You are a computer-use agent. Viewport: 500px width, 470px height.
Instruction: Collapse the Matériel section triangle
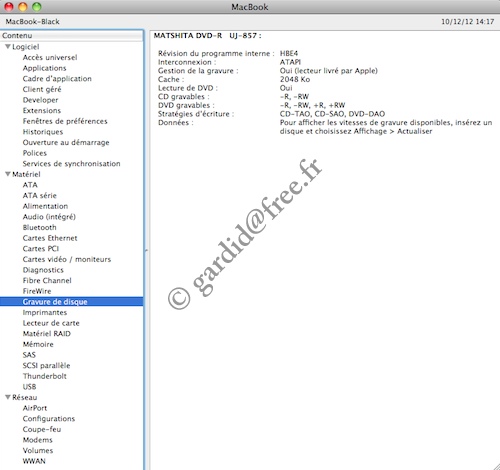click(x=8, y=174)
